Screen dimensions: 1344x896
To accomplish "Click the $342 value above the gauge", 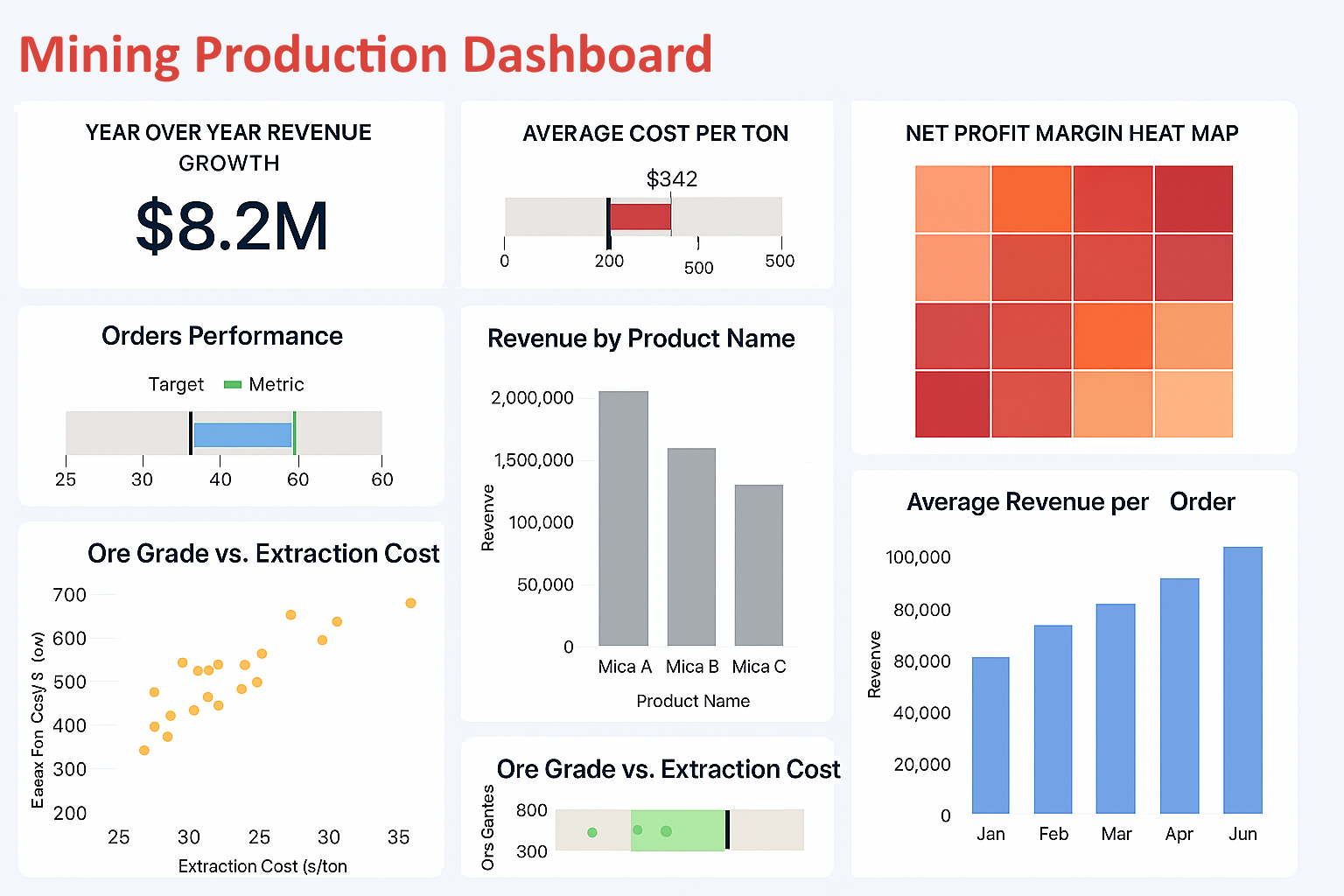I will point(671,179).
